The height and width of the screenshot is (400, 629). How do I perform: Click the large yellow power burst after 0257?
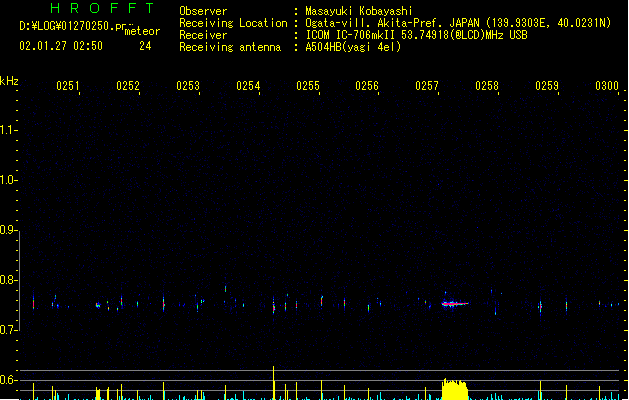pos(455,389)
